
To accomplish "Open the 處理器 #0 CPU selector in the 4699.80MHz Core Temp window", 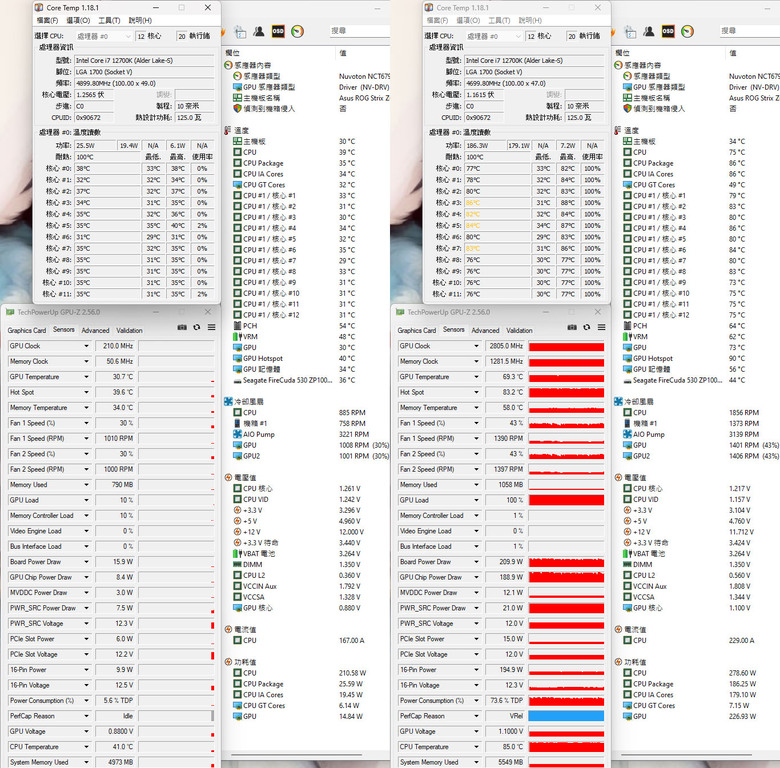I will click(494, 36).
